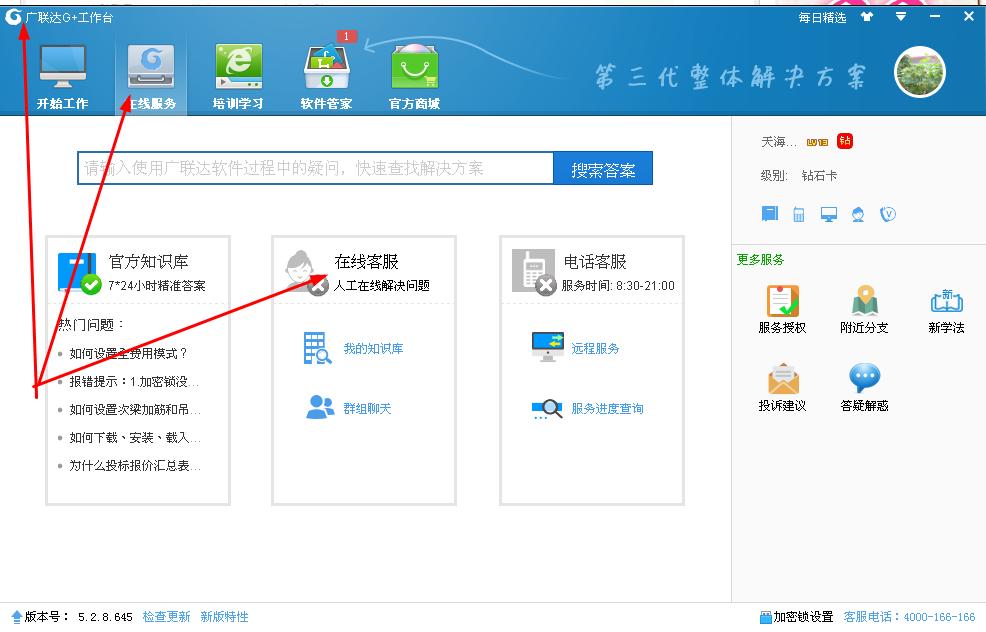Open 加密锁设置 in status bar
Image resolution: width=986 pixels, height=632 pixels.
coord(796,617)
